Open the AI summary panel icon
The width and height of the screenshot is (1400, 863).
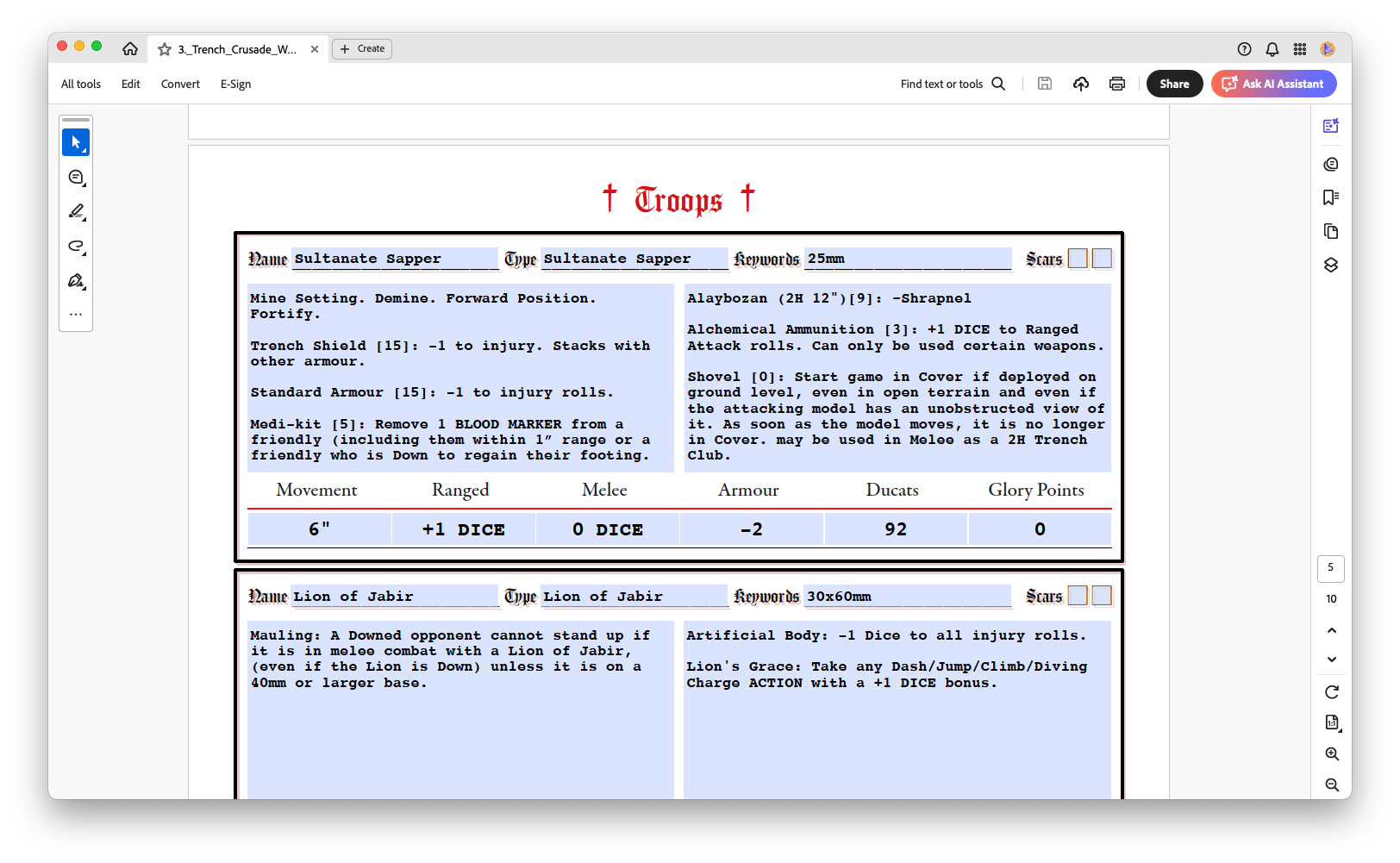(x=1331, y=126)
